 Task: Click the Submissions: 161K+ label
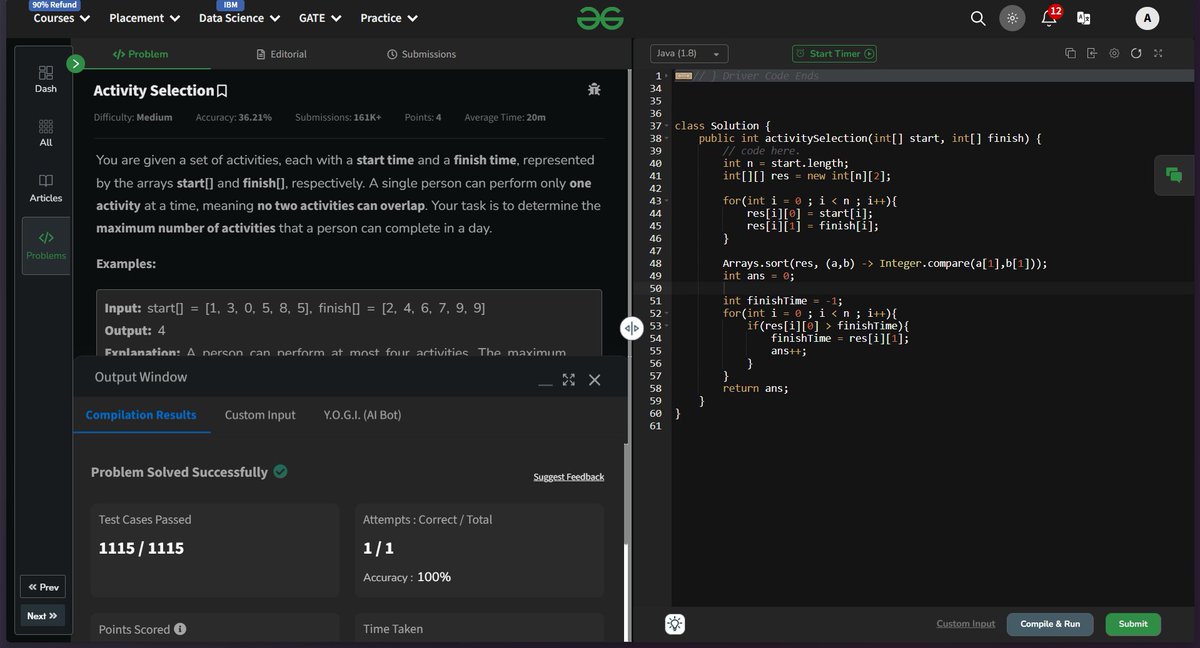(x=339, y=117)
